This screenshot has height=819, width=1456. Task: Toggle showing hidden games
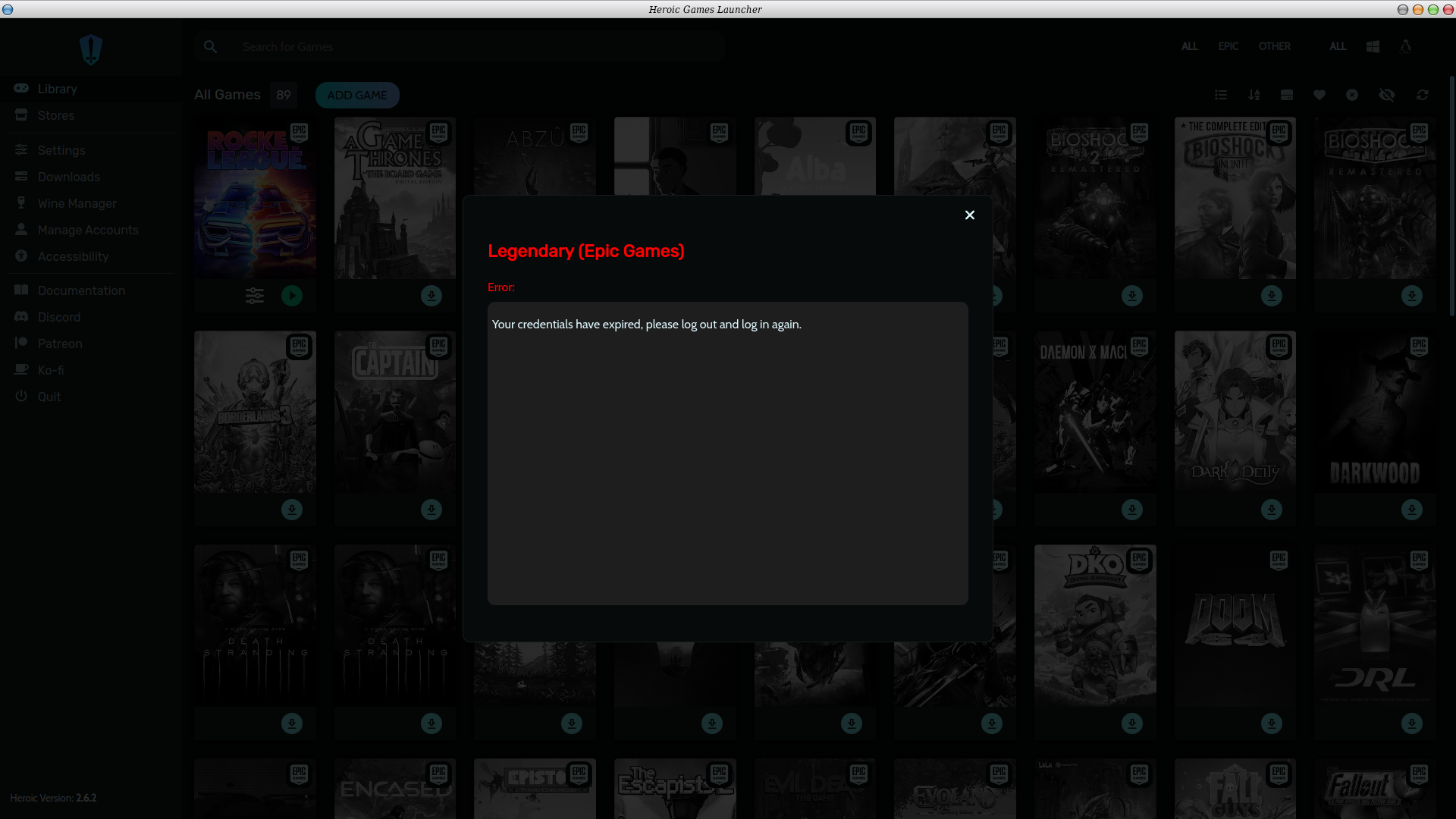point(1387,95)
